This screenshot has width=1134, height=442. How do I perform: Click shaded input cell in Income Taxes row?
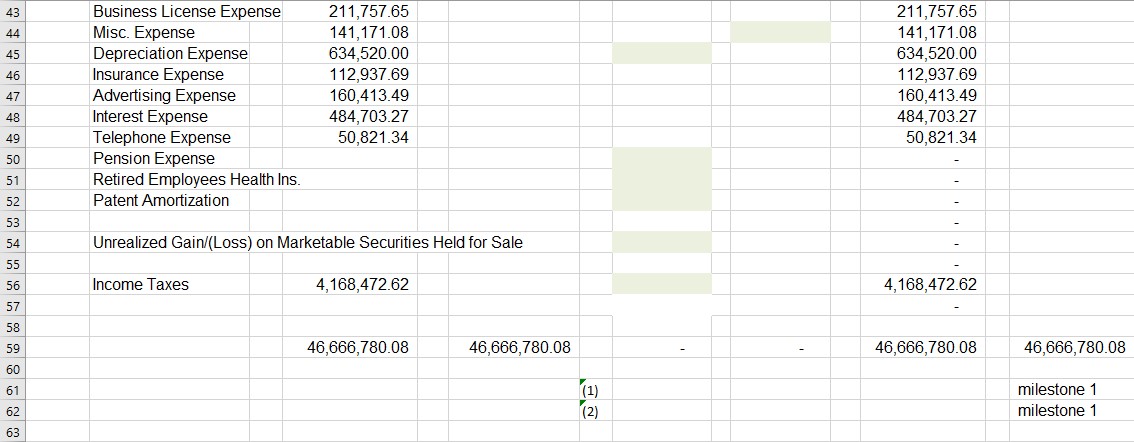click(662, 284)
